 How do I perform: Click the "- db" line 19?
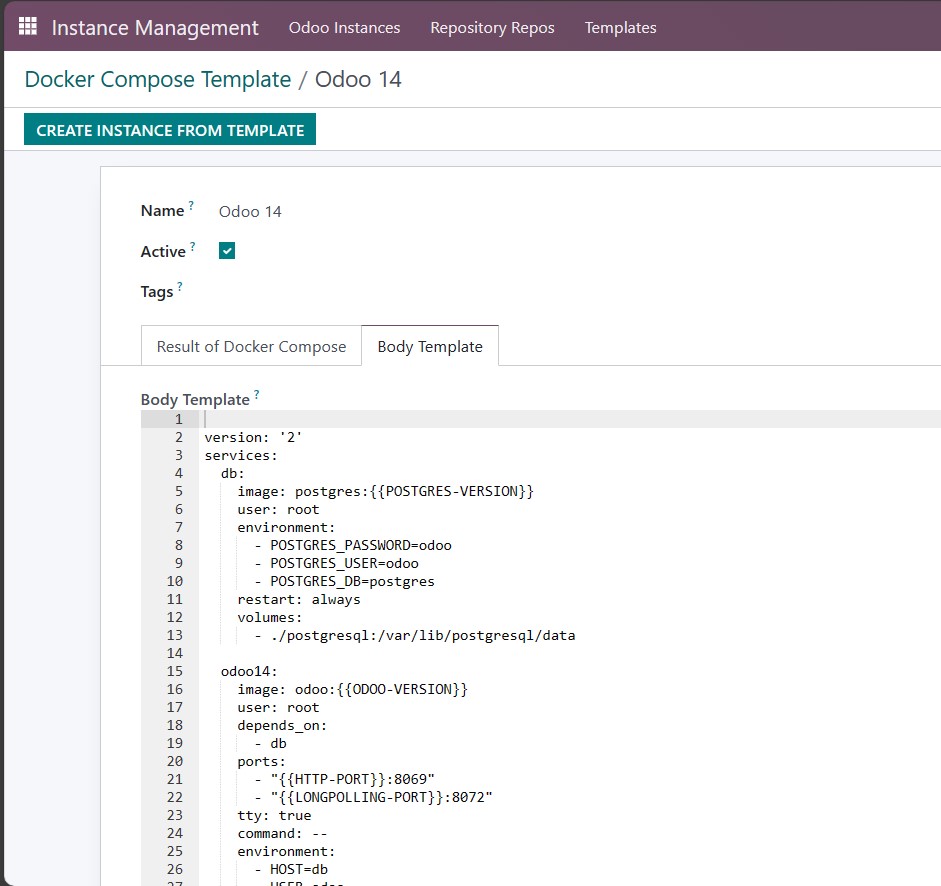pos(270,743)
